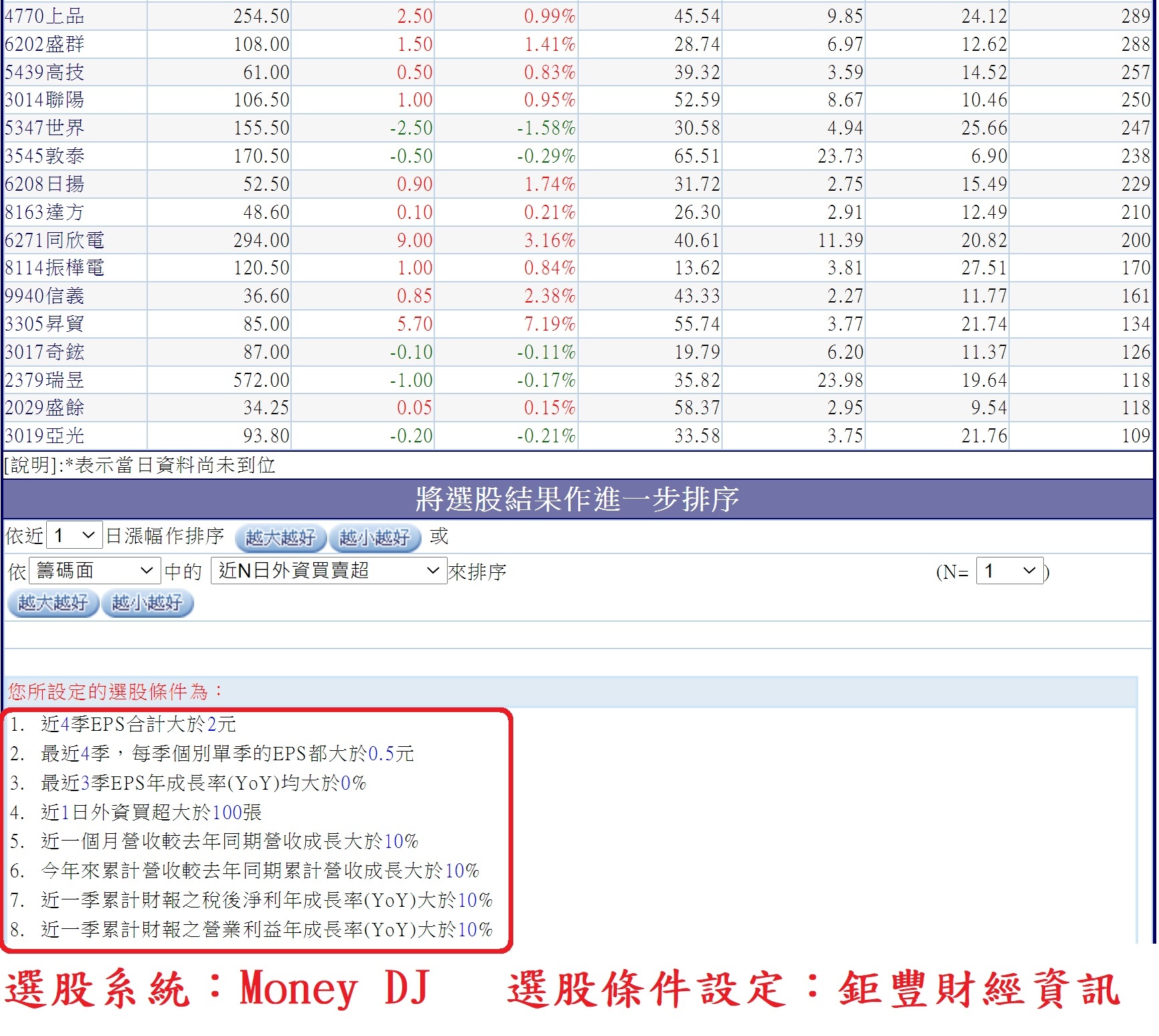Click condition 5 近一個月營收 growth

click(230, 841)
